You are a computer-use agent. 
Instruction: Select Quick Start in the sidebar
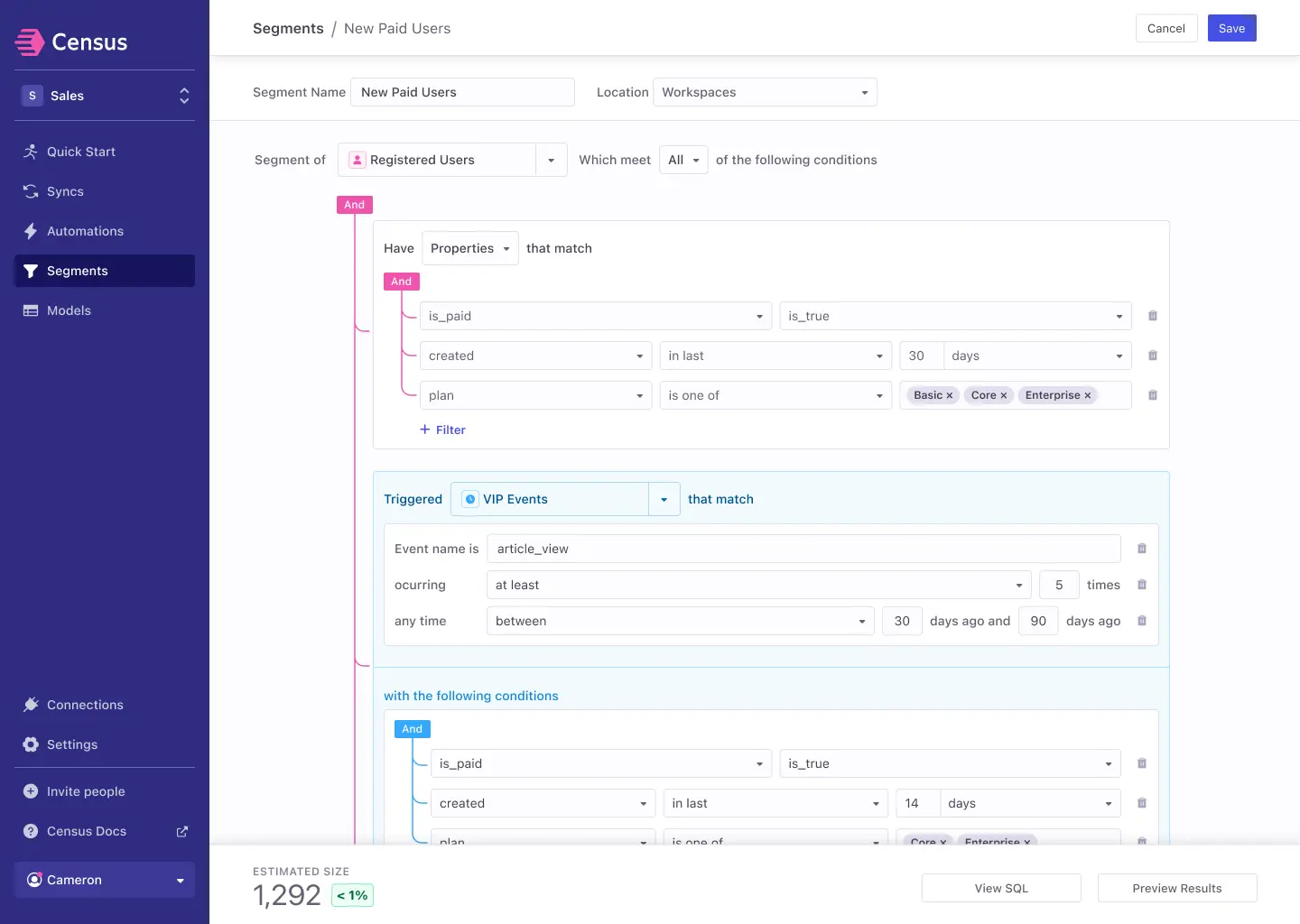80,152
